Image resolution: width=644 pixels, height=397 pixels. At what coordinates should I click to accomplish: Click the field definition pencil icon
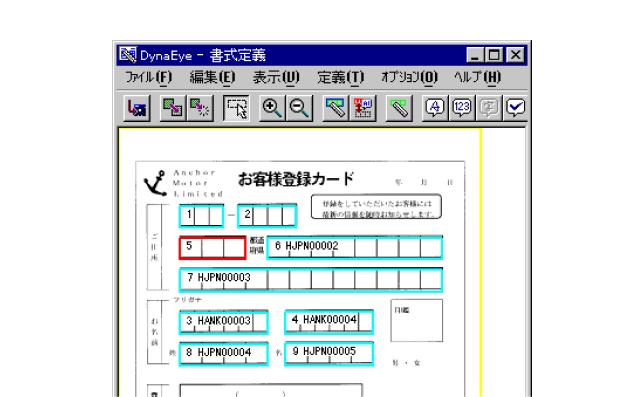click(x=335, y=108)
